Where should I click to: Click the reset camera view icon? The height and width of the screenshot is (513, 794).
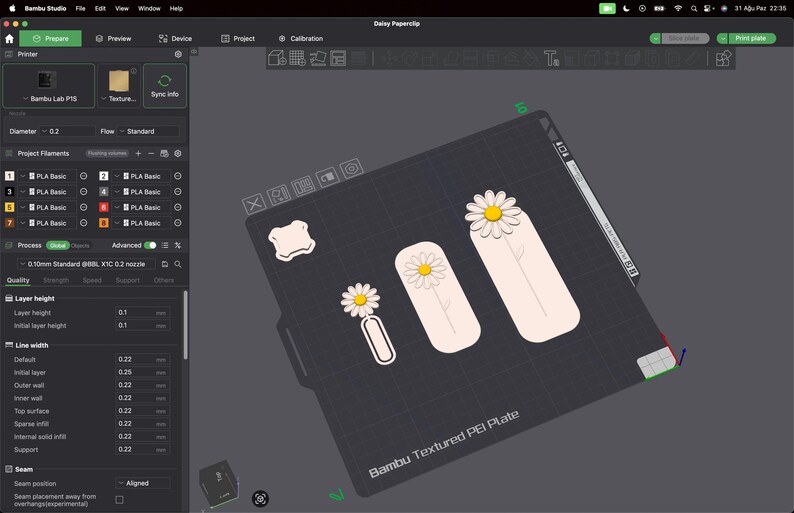tap(260, 499)
